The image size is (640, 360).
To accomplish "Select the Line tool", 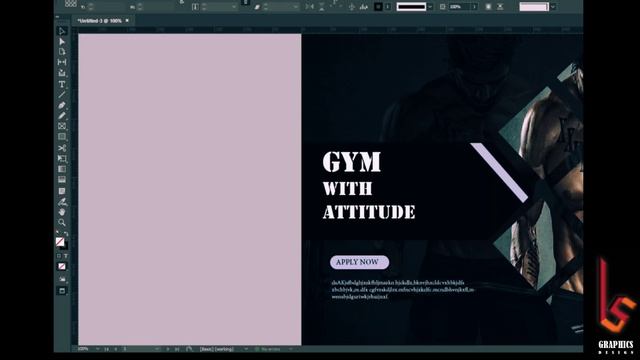I will [62, 95].
